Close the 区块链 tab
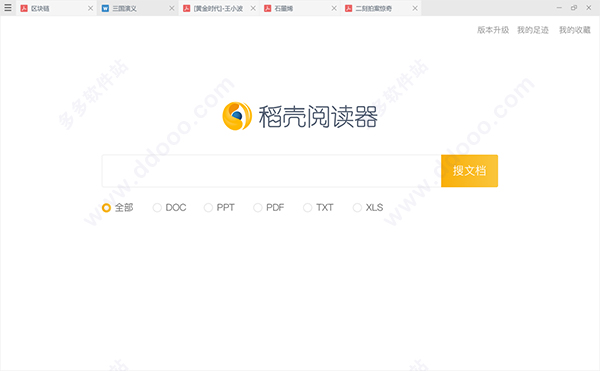This screenshot has height=371, width=600. (x=90, y=8)
